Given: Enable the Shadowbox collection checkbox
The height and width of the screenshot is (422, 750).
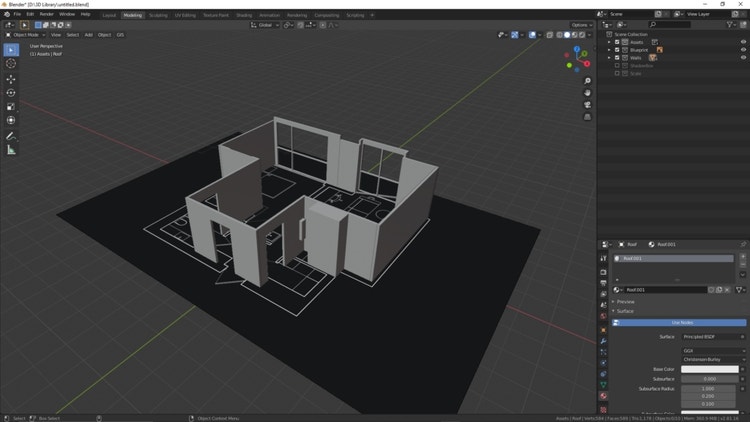Looking at the screenshot, I should [617, 66].
